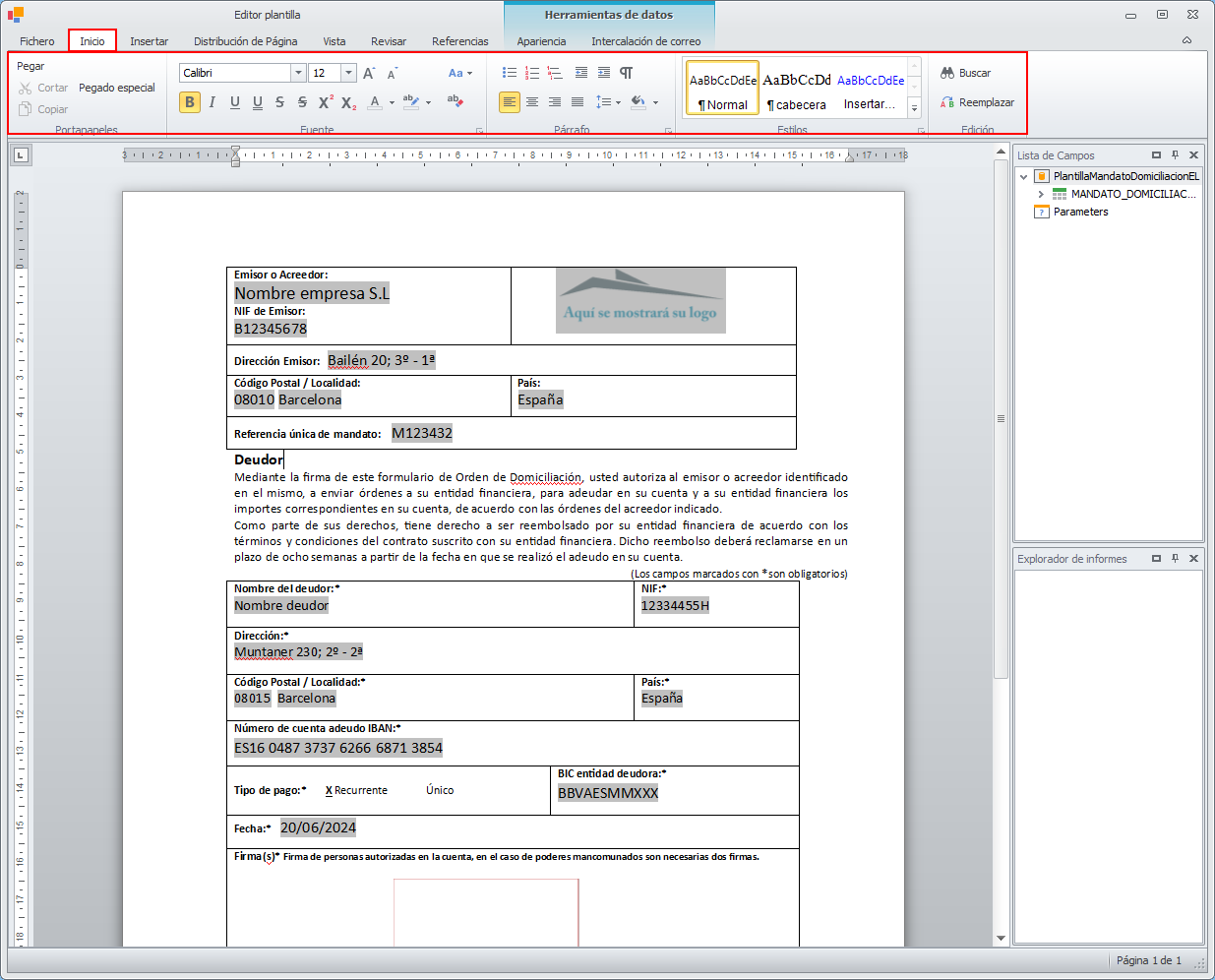Click the grow font size icon
Viewport: 1215px width, 980px height.
pos(369,73)
